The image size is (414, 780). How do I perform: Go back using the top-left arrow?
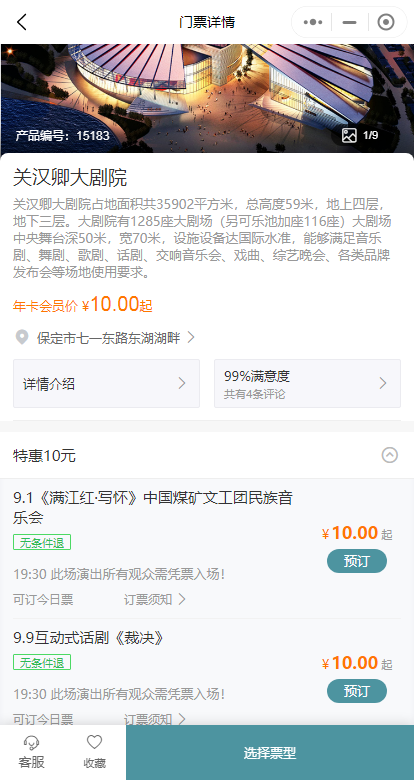click(x=21, y=22)
